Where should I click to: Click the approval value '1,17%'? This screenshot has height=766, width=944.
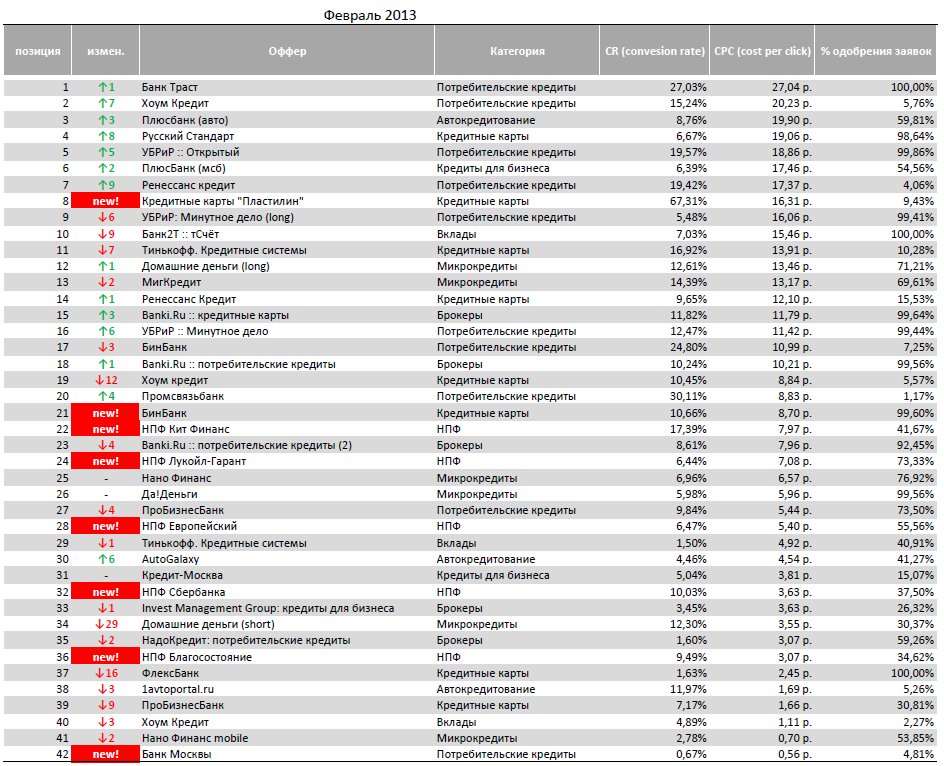918,396
